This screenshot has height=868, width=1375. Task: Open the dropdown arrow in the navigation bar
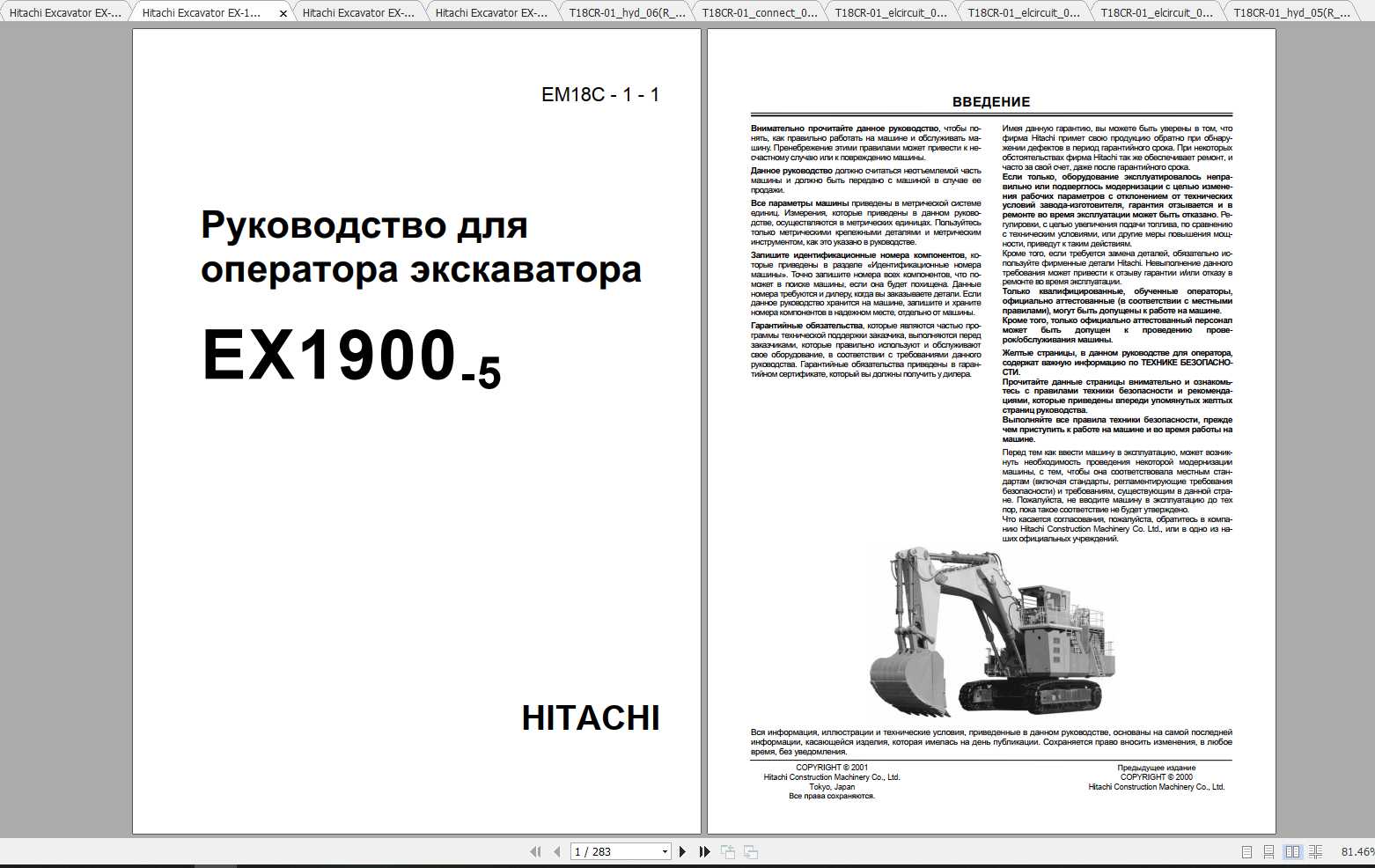(666, 851)
